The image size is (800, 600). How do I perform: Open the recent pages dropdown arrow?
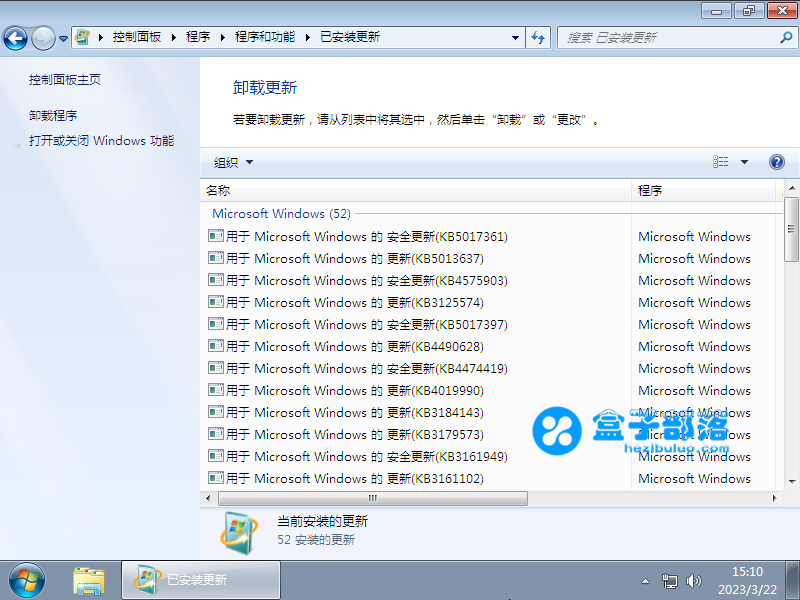pyautogui.click(x=63, y=38)
